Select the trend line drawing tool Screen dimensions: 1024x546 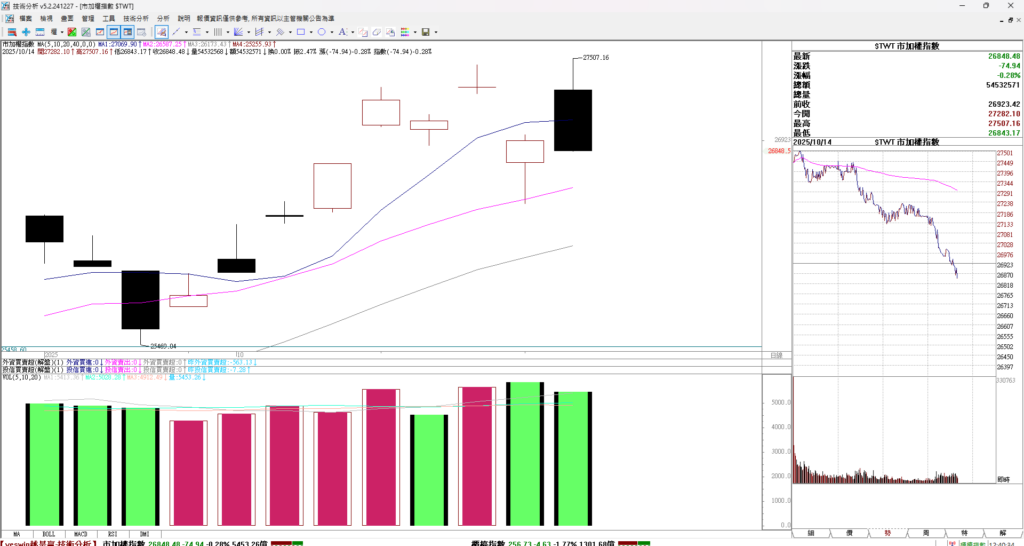point(176,32)
